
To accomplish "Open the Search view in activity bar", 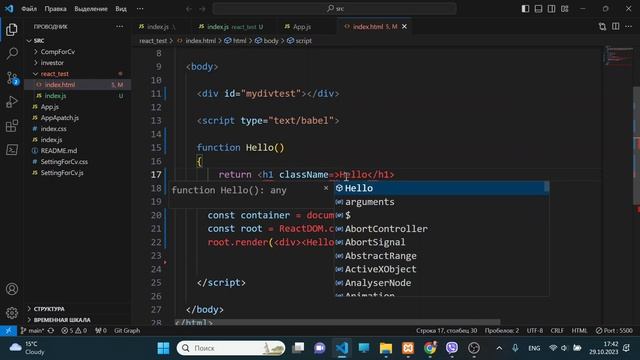I will [x=12, y=53].
